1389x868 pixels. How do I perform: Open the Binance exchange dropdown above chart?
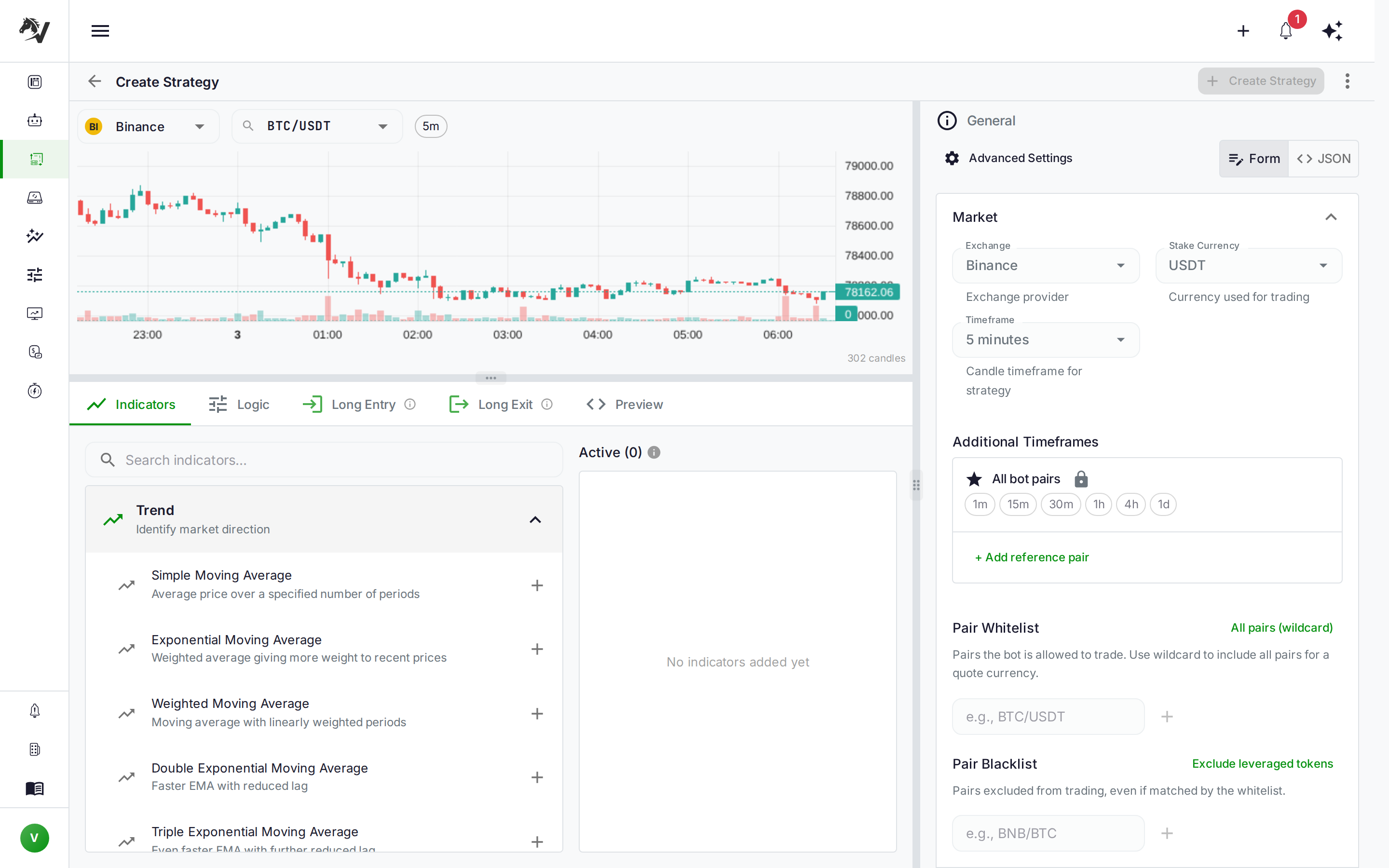point(148,126)
